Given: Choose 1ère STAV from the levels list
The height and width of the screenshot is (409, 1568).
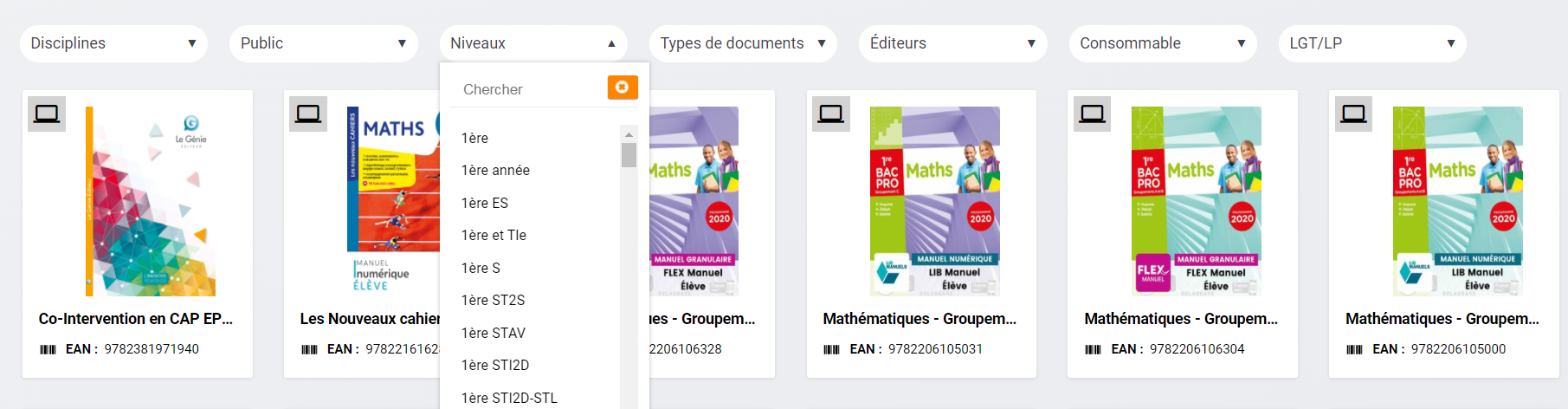Looking at the screenshot, I should [494, 333].
